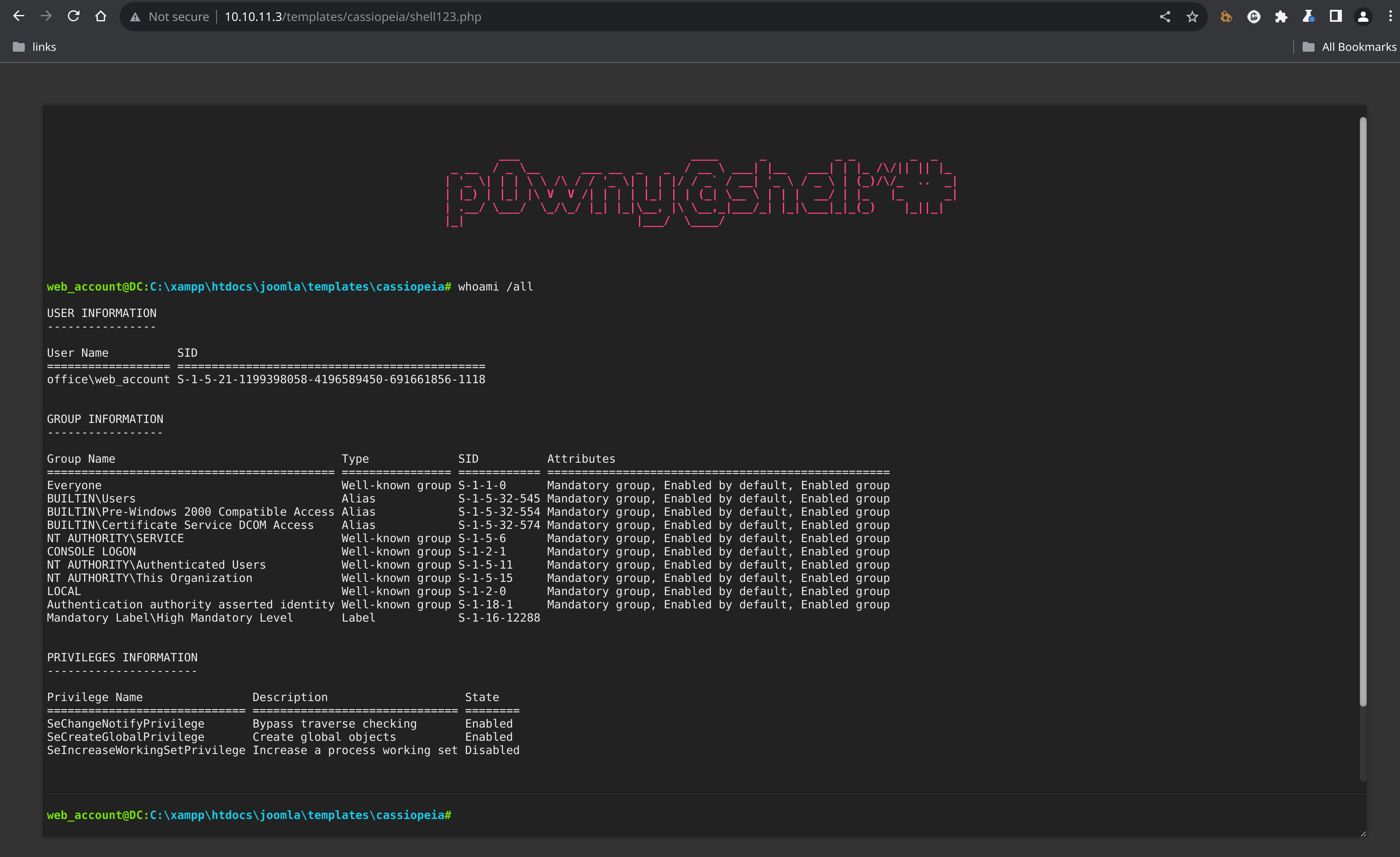
Task: Select the user SID ending in 1118
Action: (x=331, y=380)
